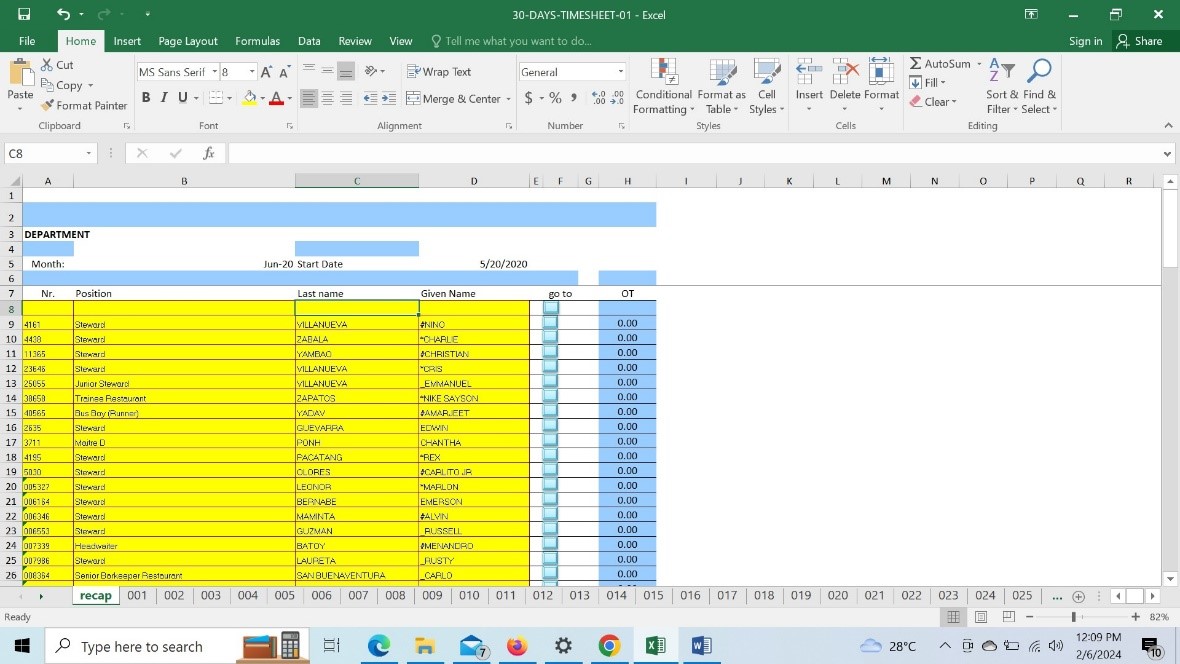The width and height of the screenshot is (1180, 664).
Task: Click the Share button
Action: (1139, 41)
